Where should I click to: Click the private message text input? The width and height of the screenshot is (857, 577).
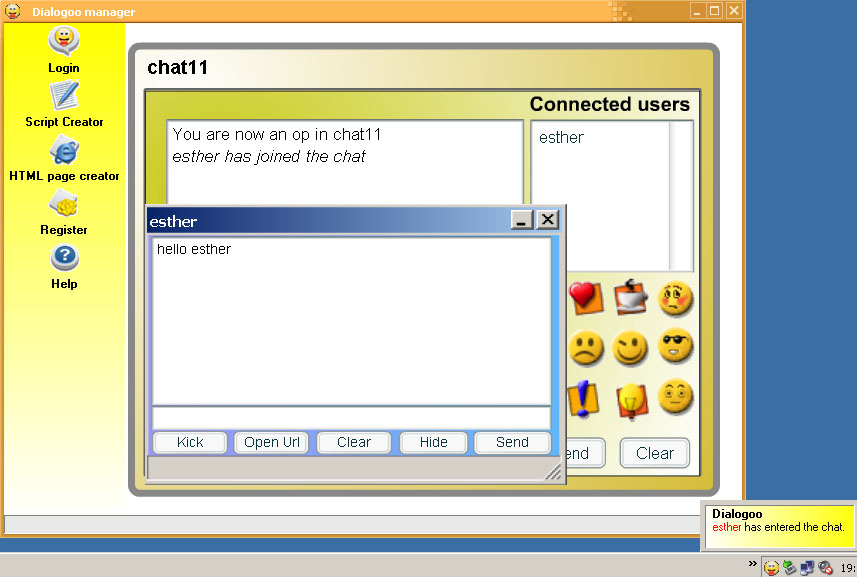tap(350, 417)
